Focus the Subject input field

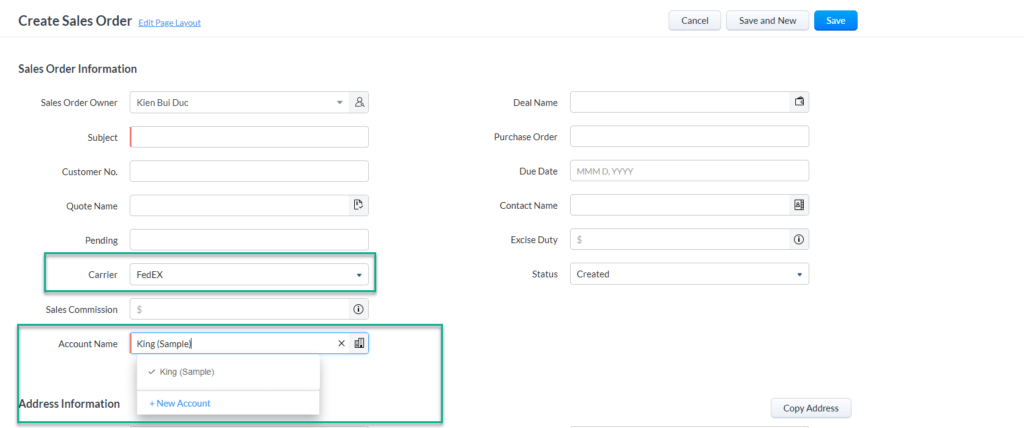click(x=249, y=137)
